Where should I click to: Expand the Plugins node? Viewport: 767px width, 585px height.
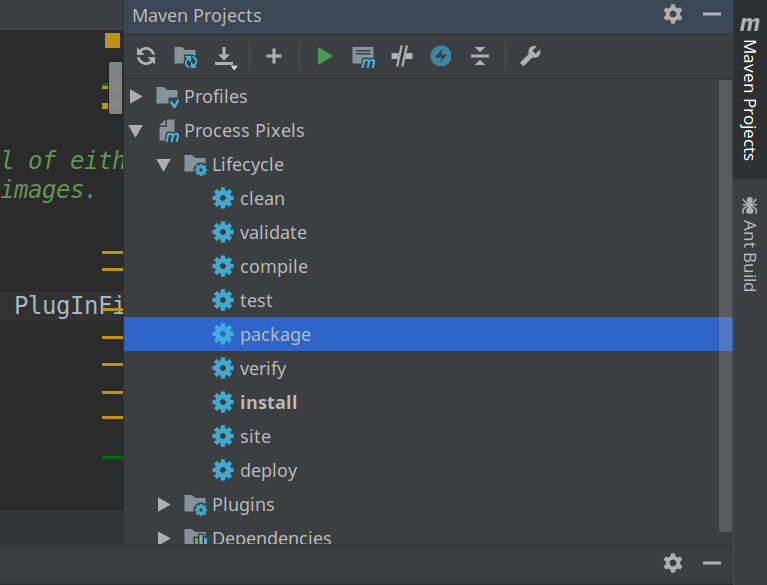tap(164, 505)
